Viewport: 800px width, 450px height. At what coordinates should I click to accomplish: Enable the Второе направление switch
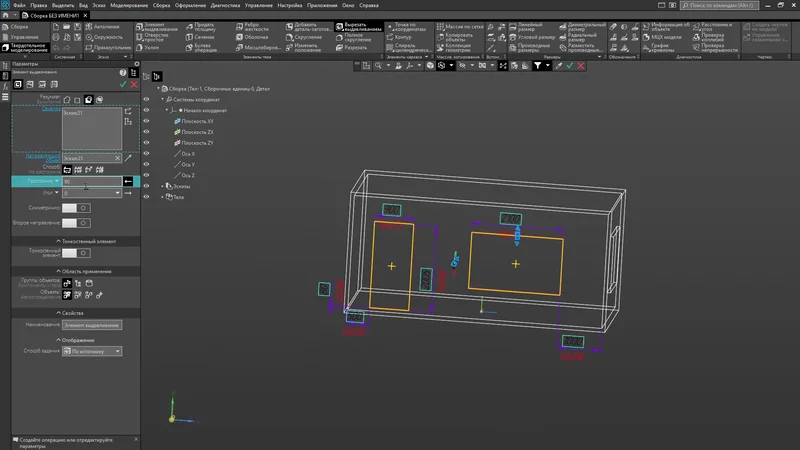point(76,221)
